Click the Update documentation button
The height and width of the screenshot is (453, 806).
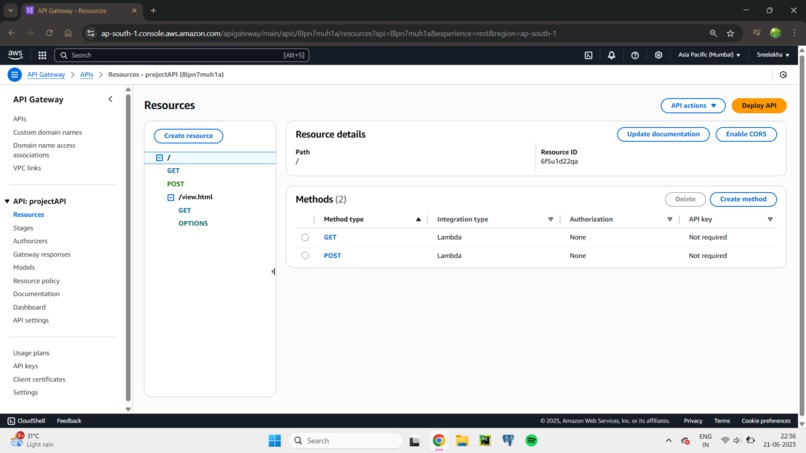pos(663,134)
